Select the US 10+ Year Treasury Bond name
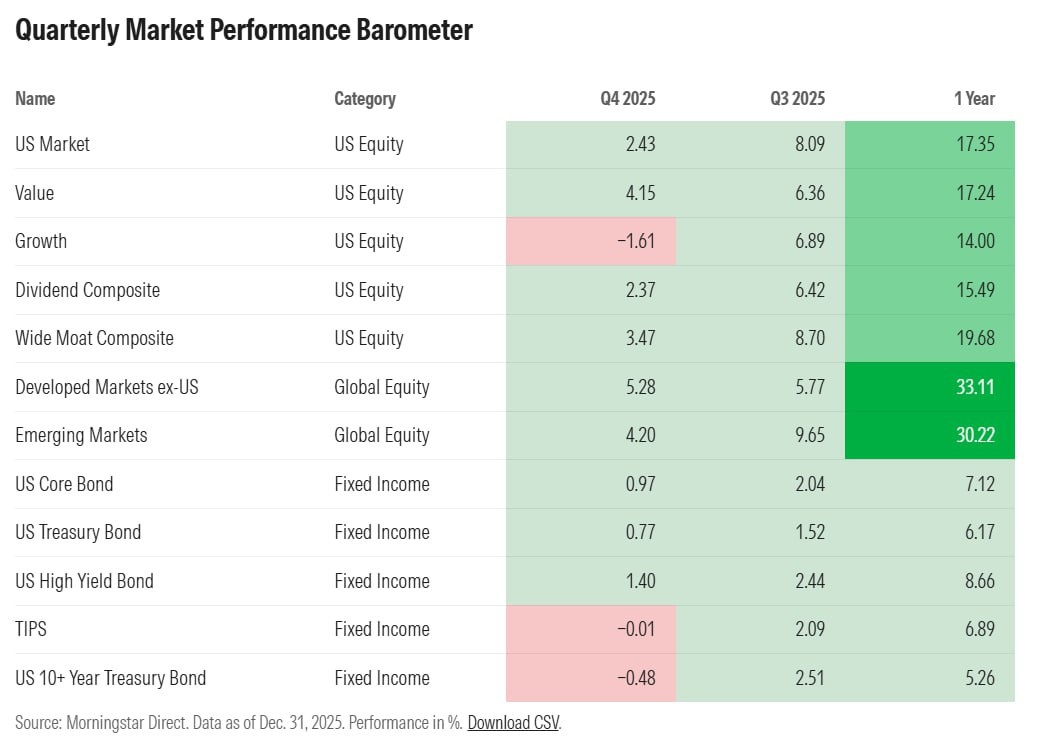 click(x=110, y=678)
